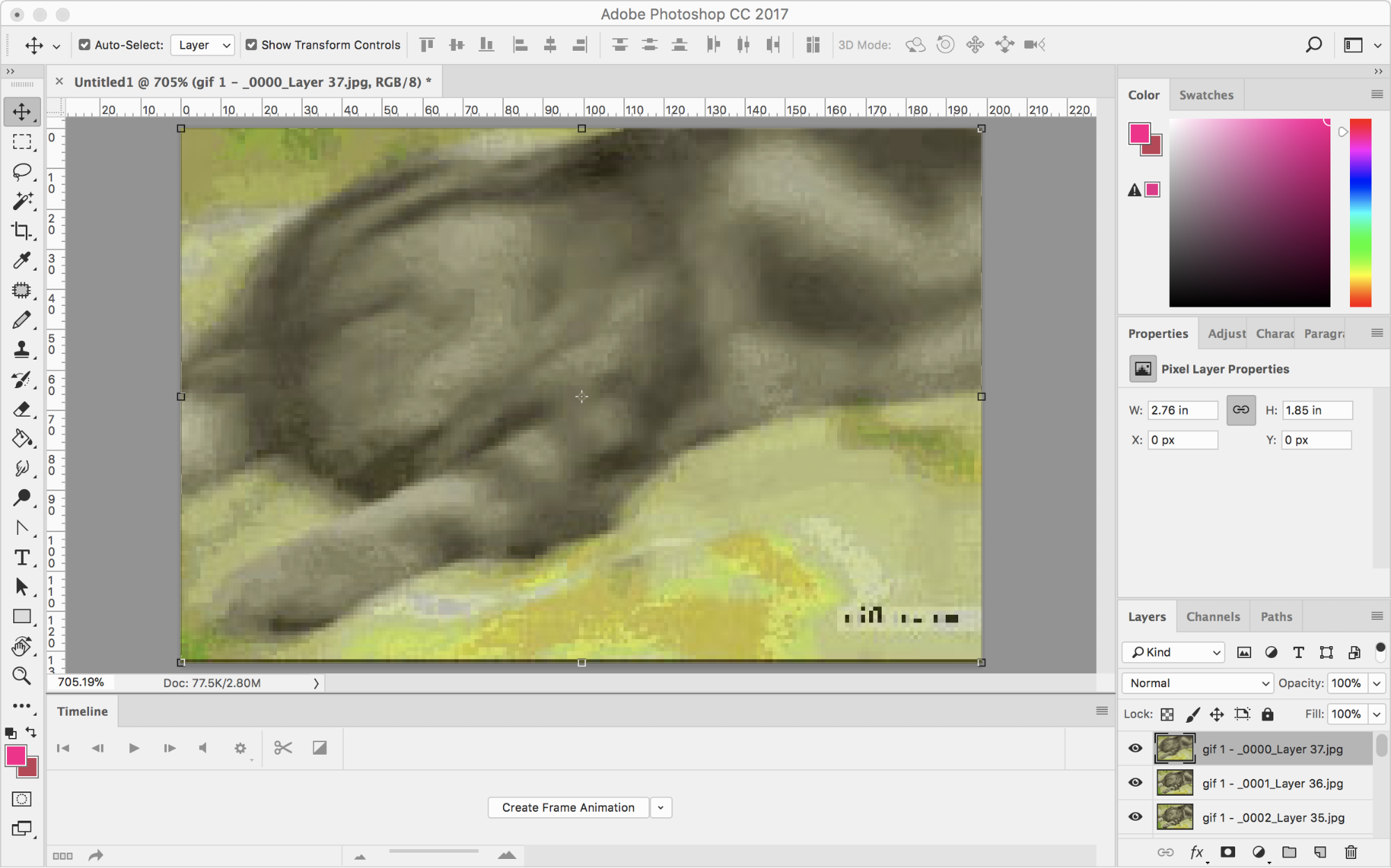Toggle visibility of gif 1 _0002_Layer 35.jpg
The width and height of the screenshot is (1391, 868).
point(1136,817)
